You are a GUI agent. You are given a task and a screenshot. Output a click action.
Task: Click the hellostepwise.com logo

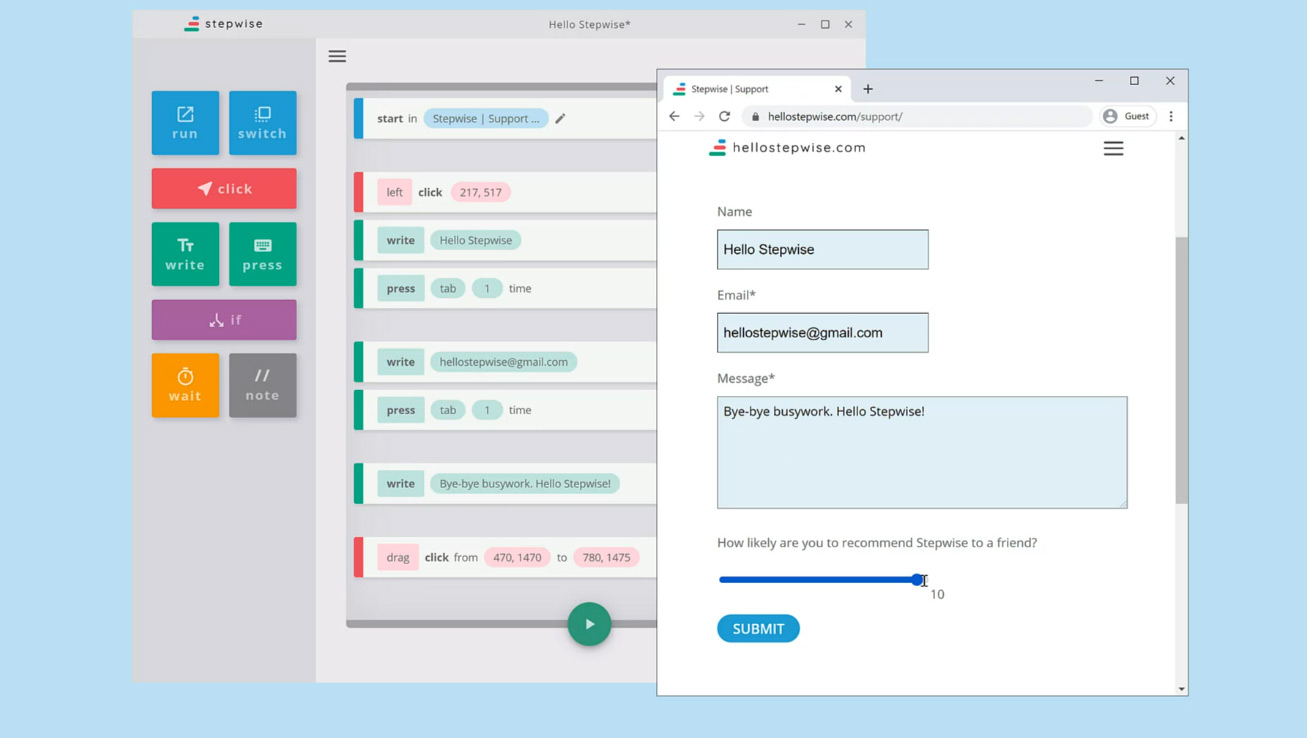click(x=787, y=148)
